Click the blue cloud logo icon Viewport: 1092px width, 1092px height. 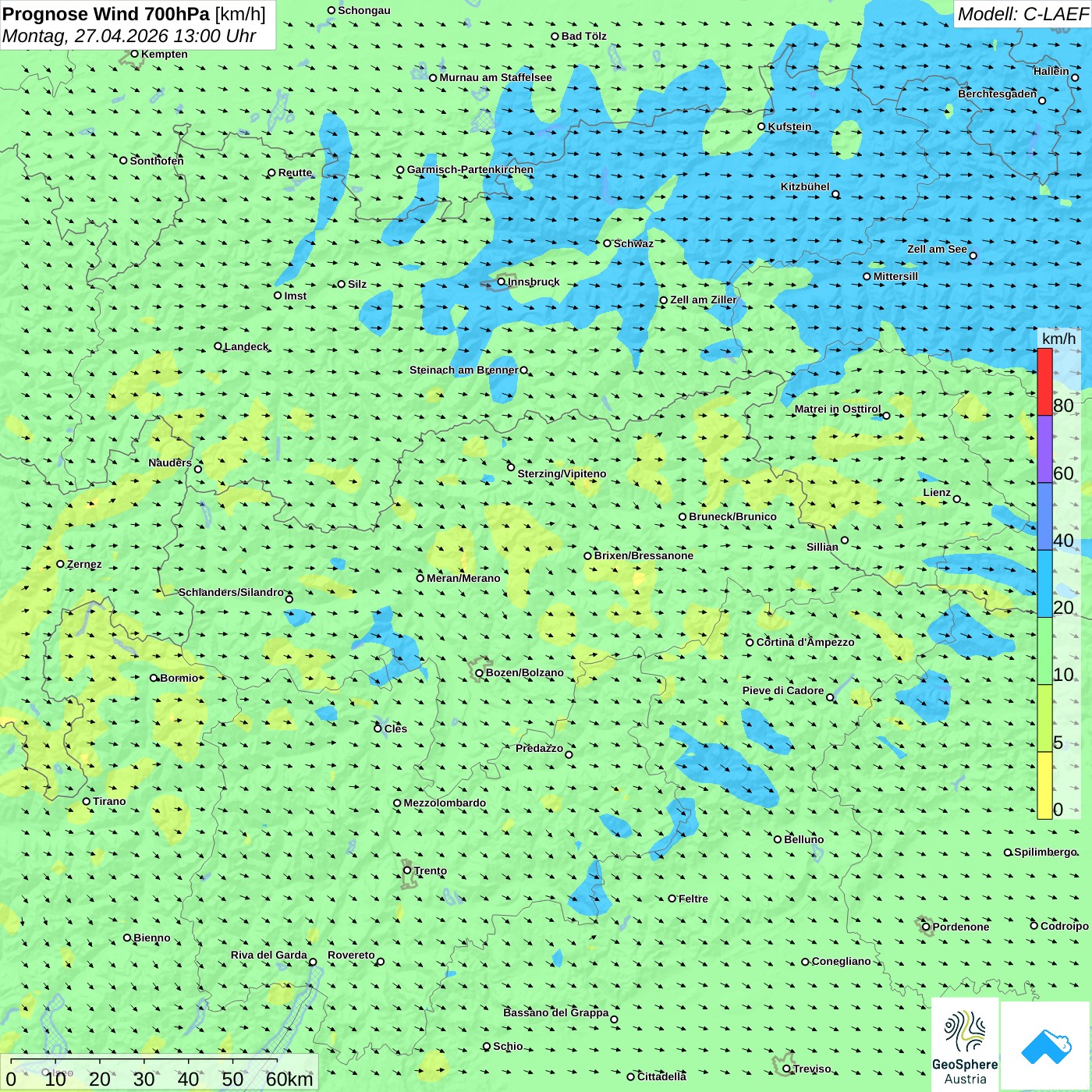coord(1046,1046)
